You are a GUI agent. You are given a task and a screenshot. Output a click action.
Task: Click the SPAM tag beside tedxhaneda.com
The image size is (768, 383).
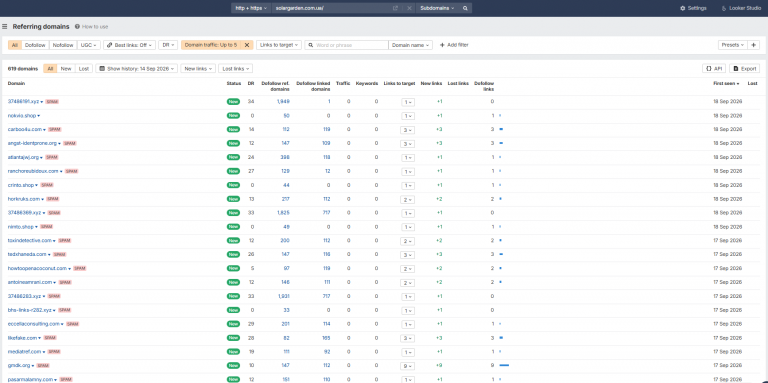click(x=59, y=255)
